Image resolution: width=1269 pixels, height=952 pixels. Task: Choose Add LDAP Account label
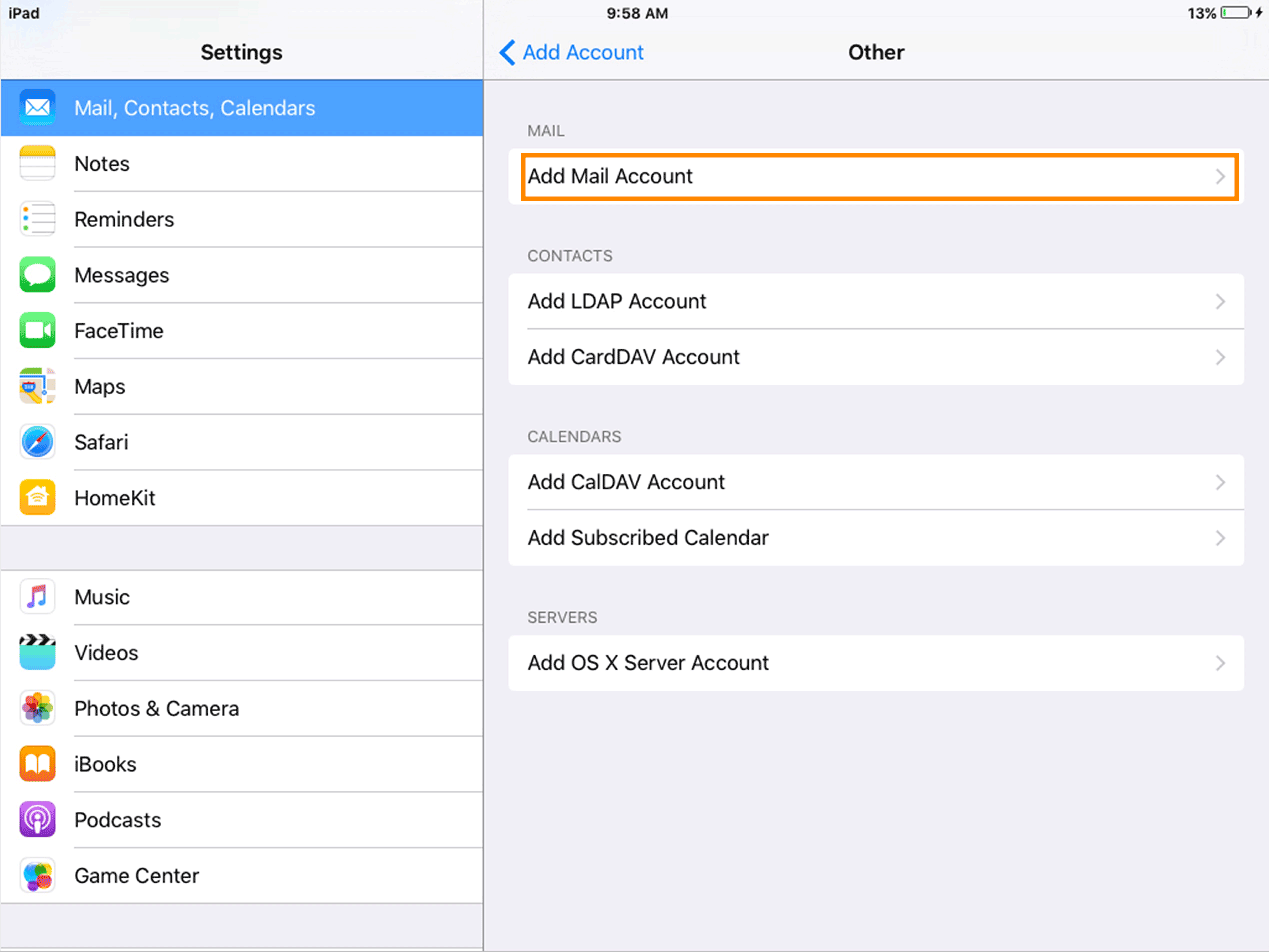pyautogui.click(x=617, y=301)
